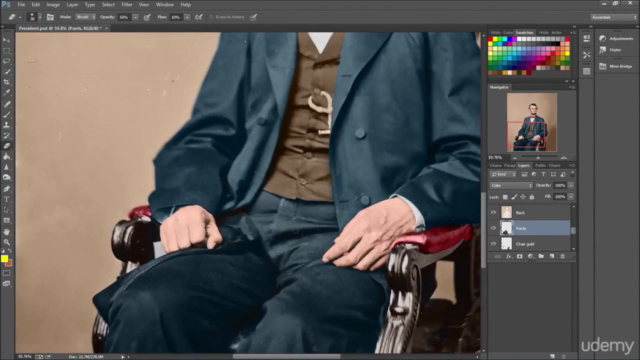Select the Paint Bucket tool
640x360 pixels.
7,157
